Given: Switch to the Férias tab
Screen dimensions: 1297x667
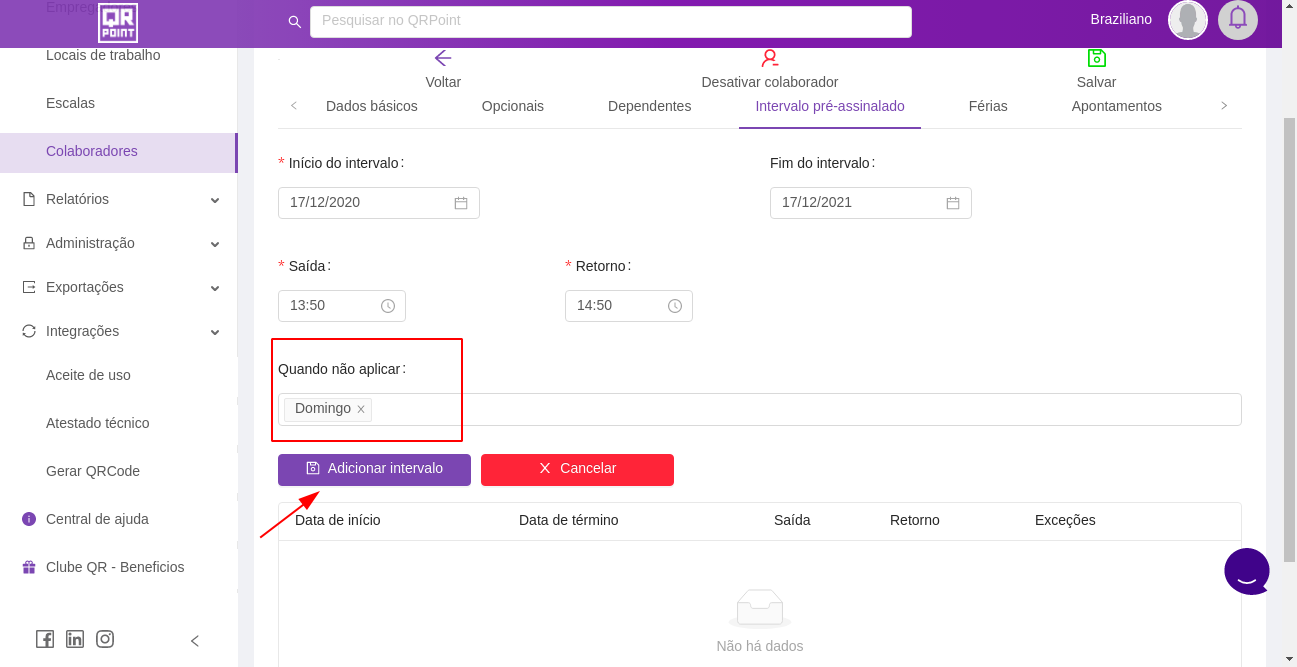Looking at the screenshot, I should coord(987,106).
